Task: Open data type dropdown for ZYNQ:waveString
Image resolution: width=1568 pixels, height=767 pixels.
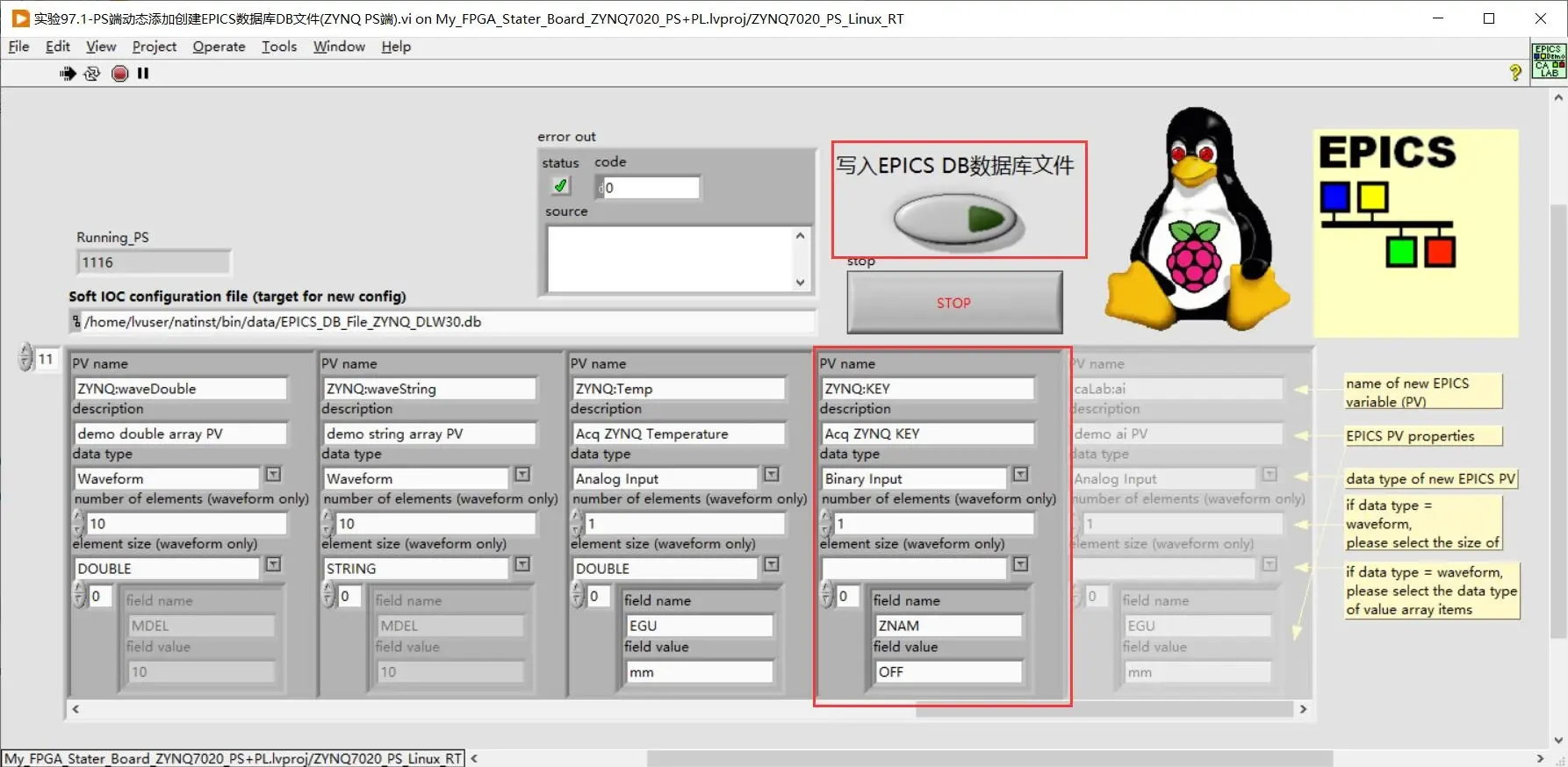Action: [x=523, y=475]
